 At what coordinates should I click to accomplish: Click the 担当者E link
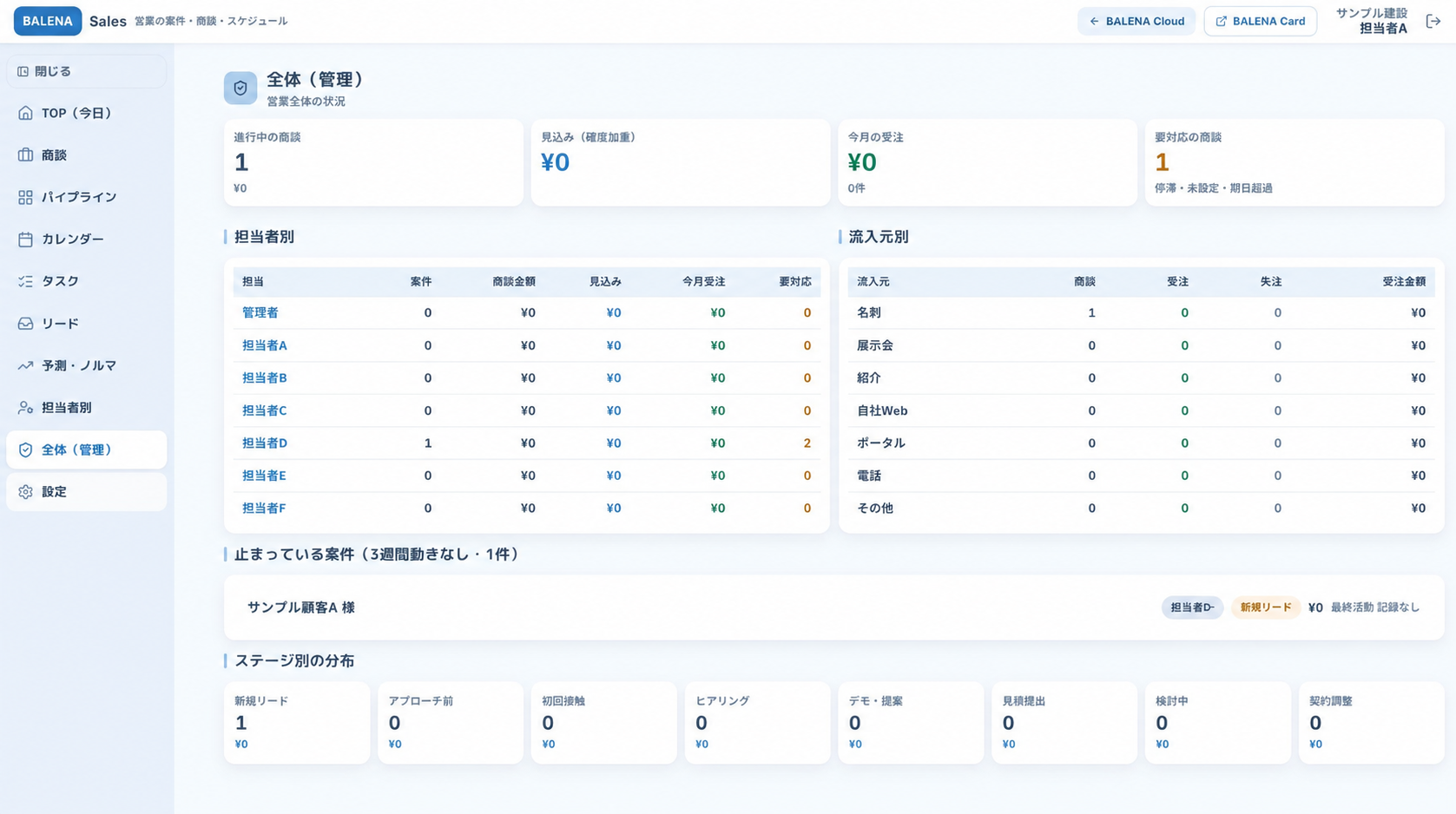click(264, 476)
